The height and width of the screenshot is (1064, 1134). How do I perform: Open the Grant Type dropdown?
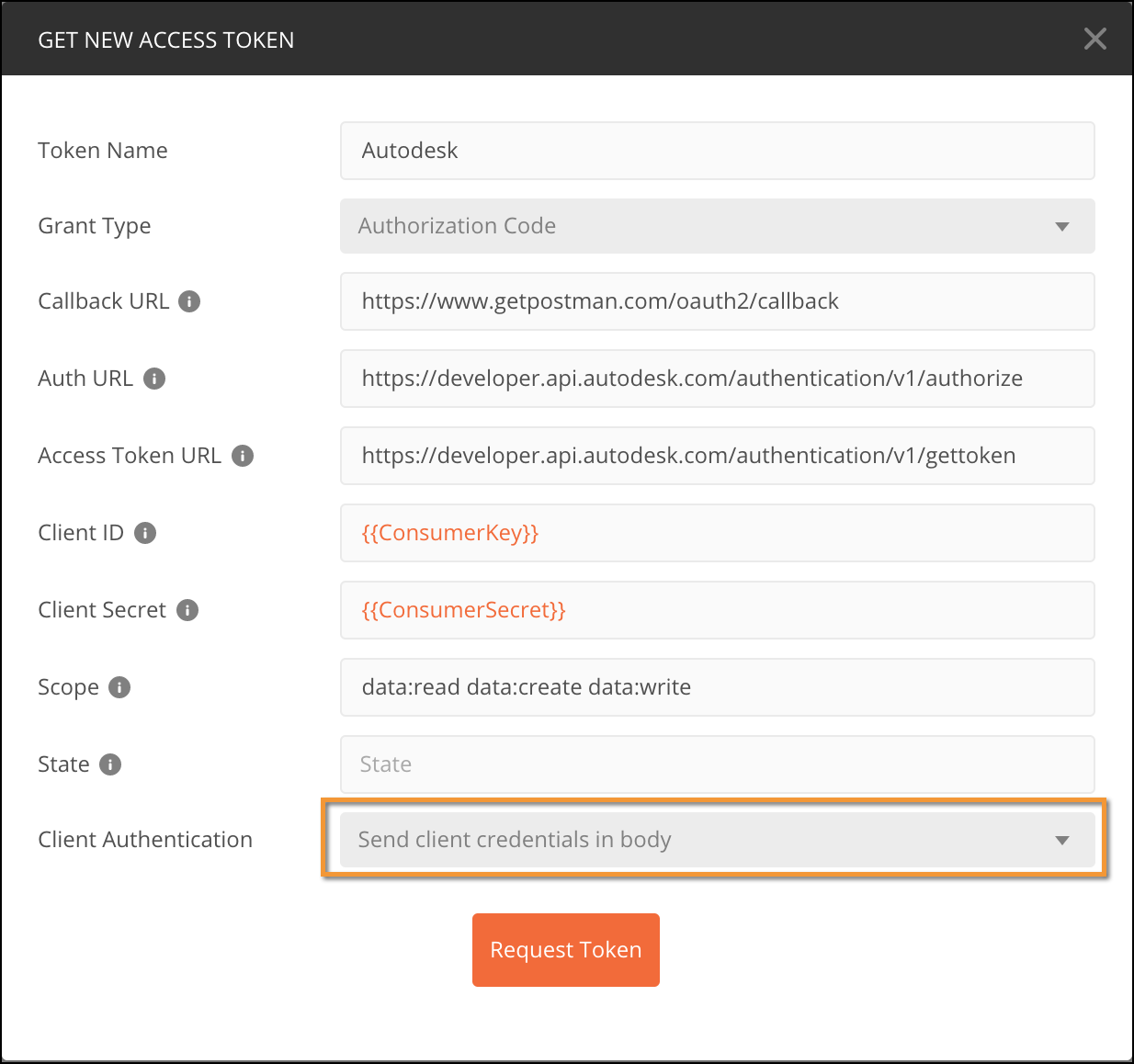point(717,226)
